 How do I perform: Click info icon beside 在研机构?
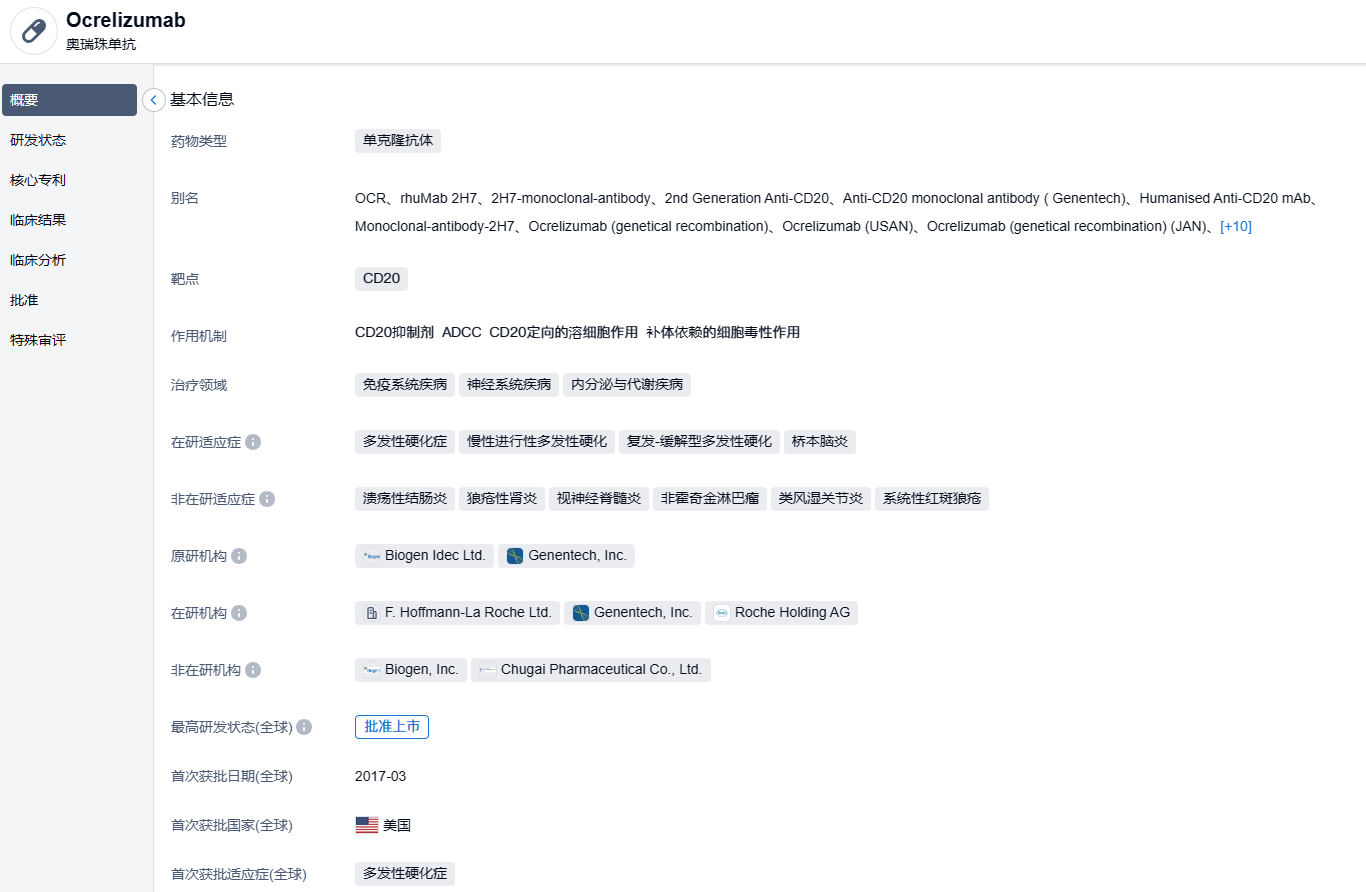click(239, 613)
